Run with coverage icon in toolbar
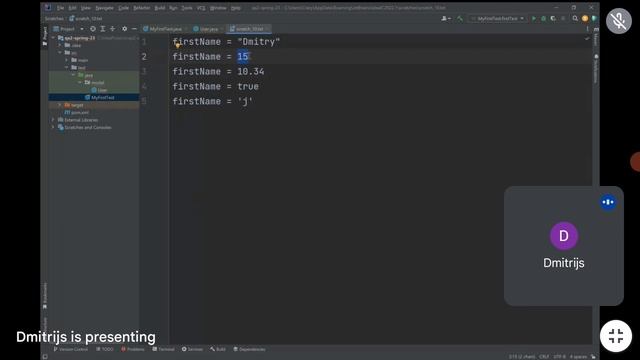This screenshot has height=360, width=640. click(553, 18)
